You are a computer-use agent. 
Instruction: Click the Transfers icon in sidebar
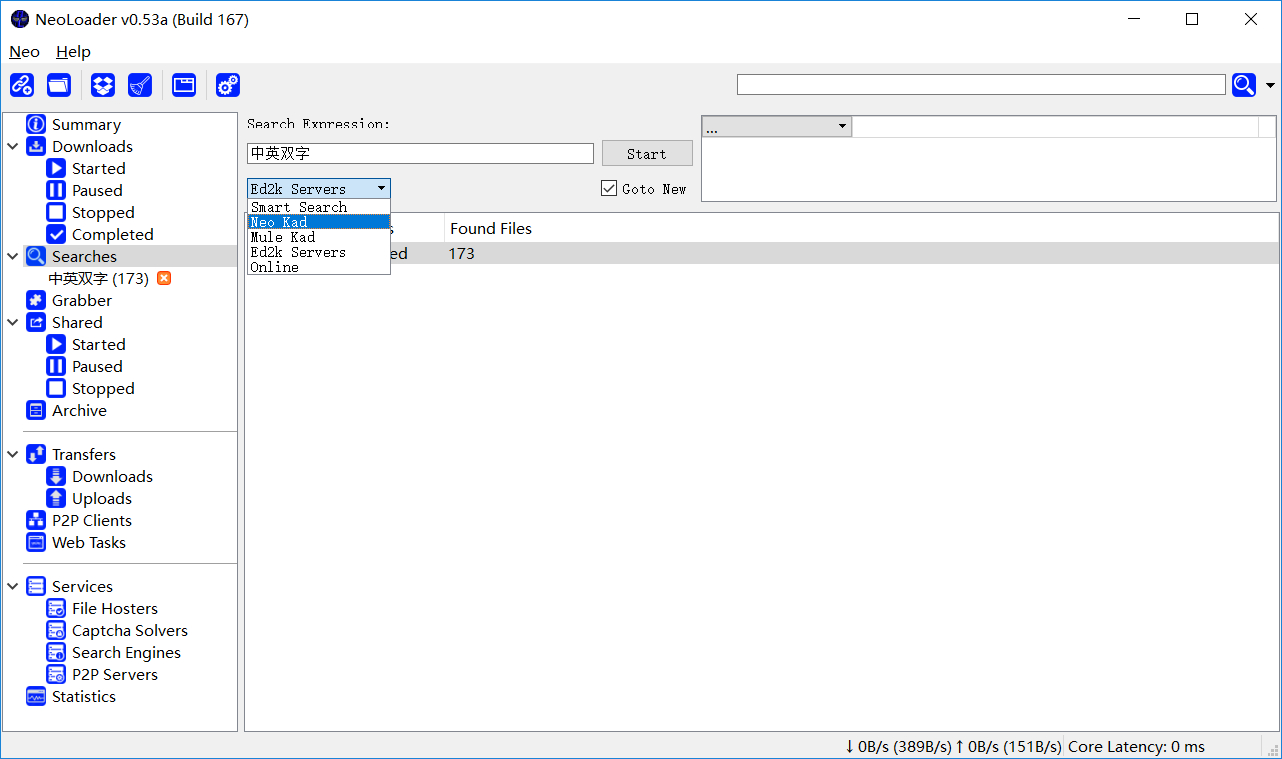(x=36, y=454)
